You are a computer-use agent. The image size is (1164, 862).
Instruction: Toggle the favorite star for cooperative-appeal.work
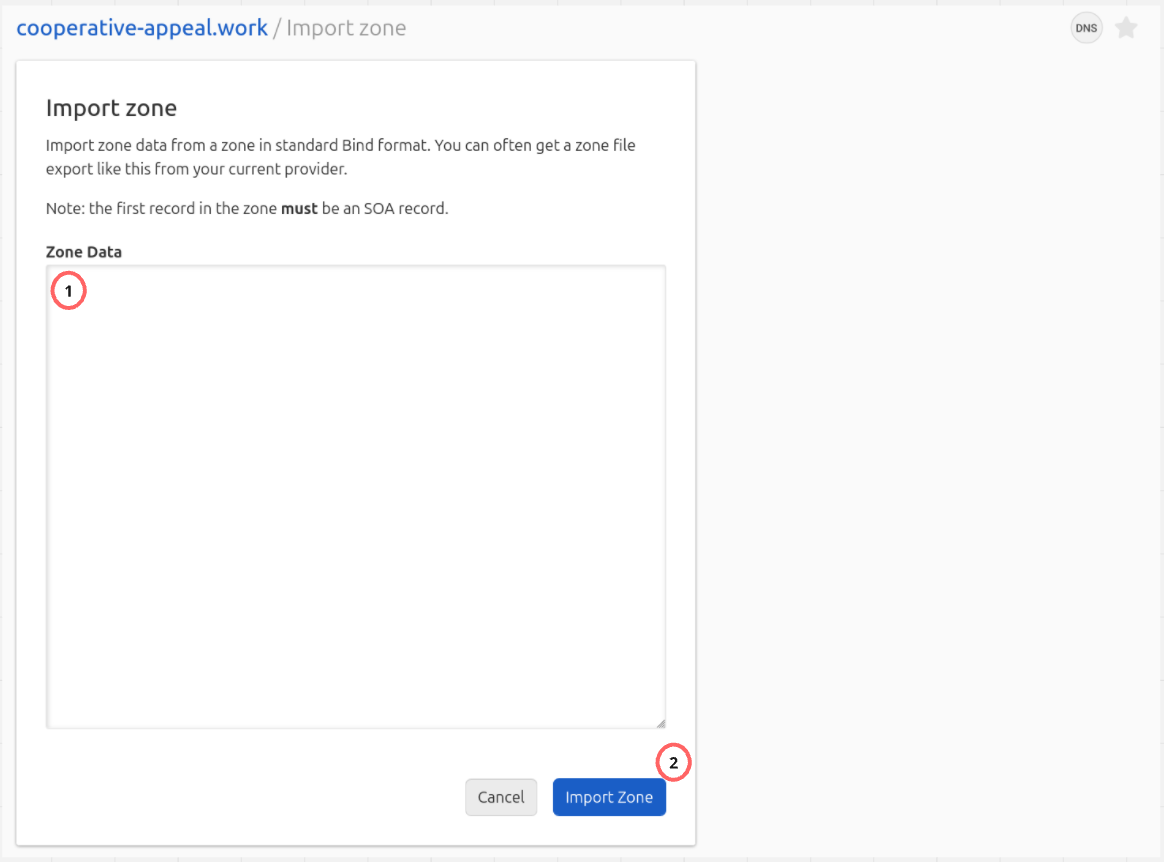(1126, 28)
